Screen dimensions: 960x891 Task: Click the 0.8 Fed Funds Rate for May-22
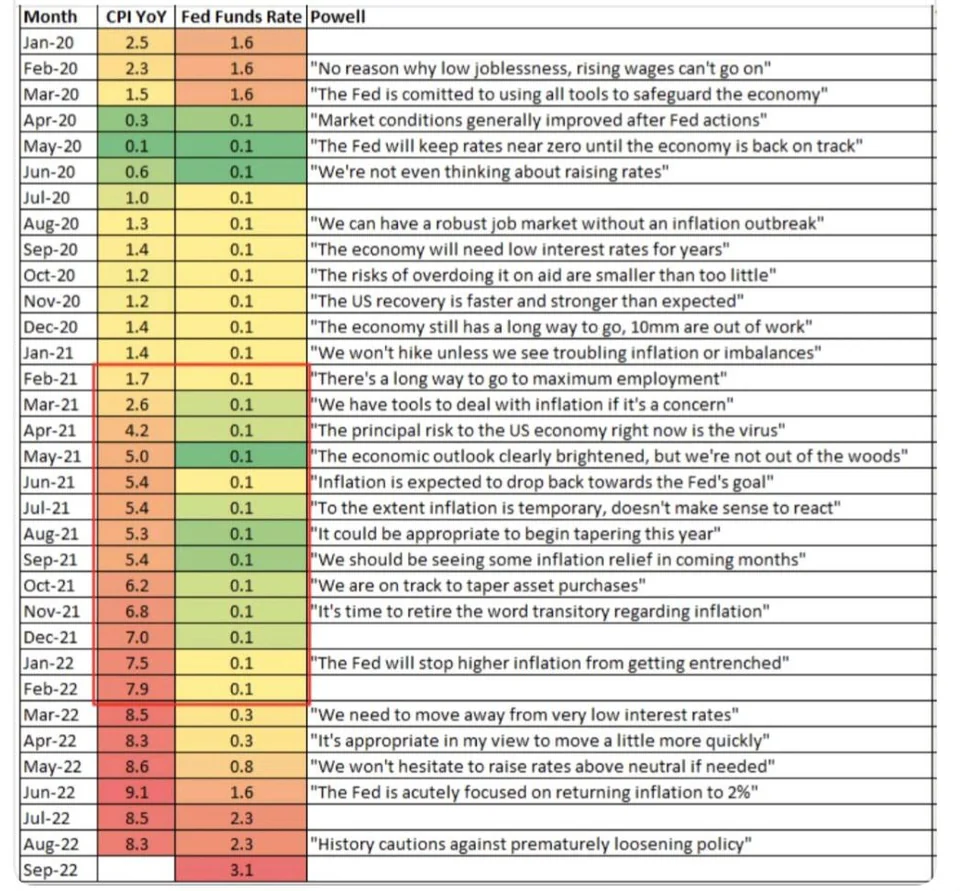[239, 767]
